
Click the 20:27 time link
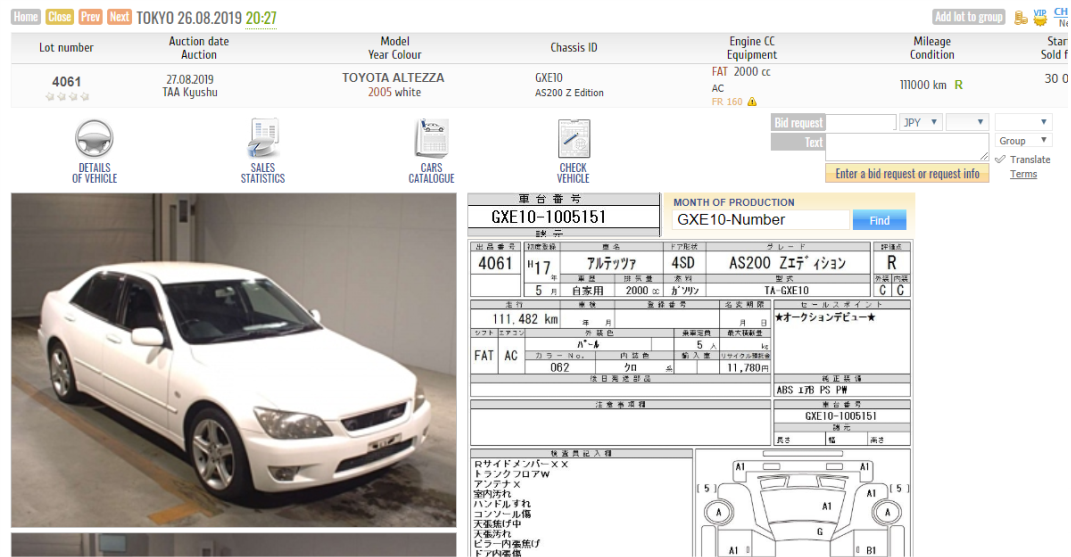(261, 18)
